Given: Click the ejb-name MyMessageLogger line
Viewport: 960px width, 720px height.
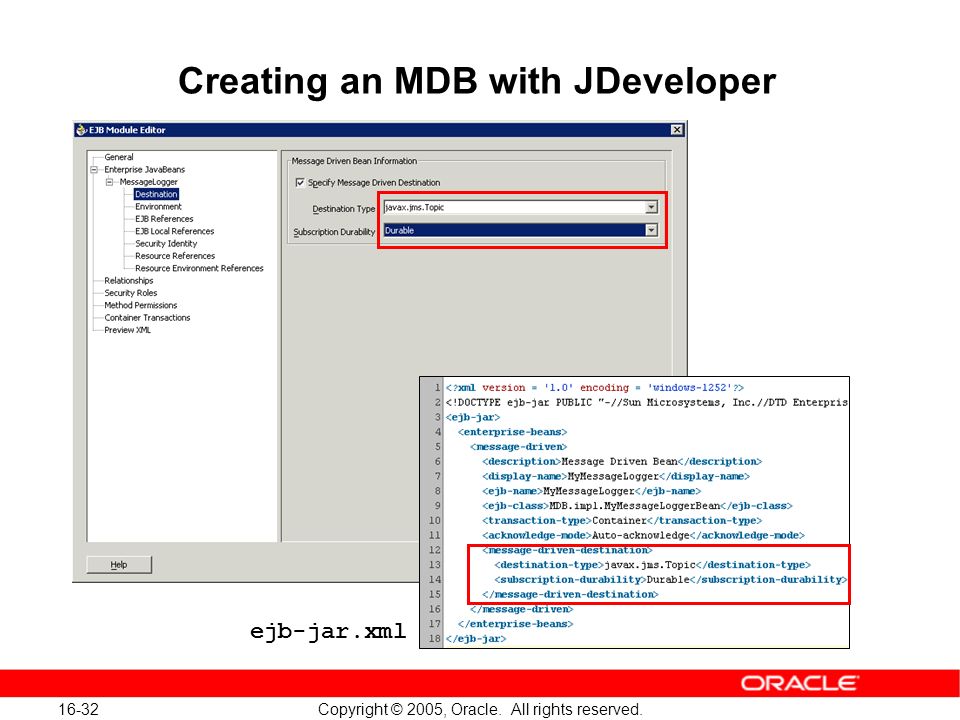Looking at the screenshot, I should point(591,490).
